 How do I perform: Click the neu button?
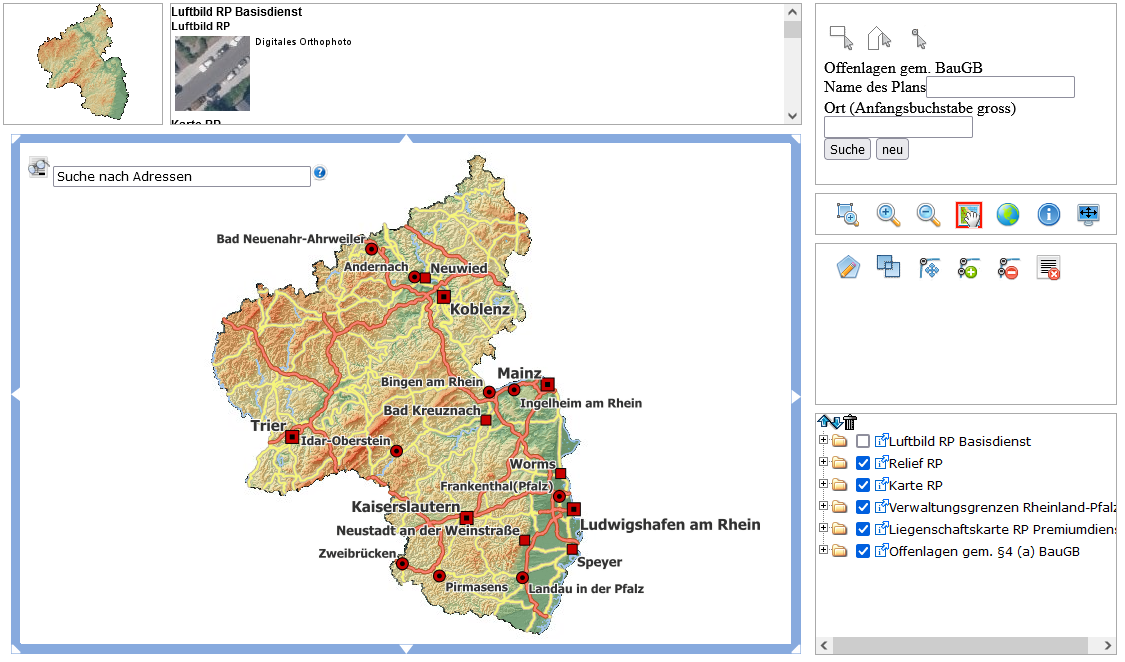coord(893,149)
